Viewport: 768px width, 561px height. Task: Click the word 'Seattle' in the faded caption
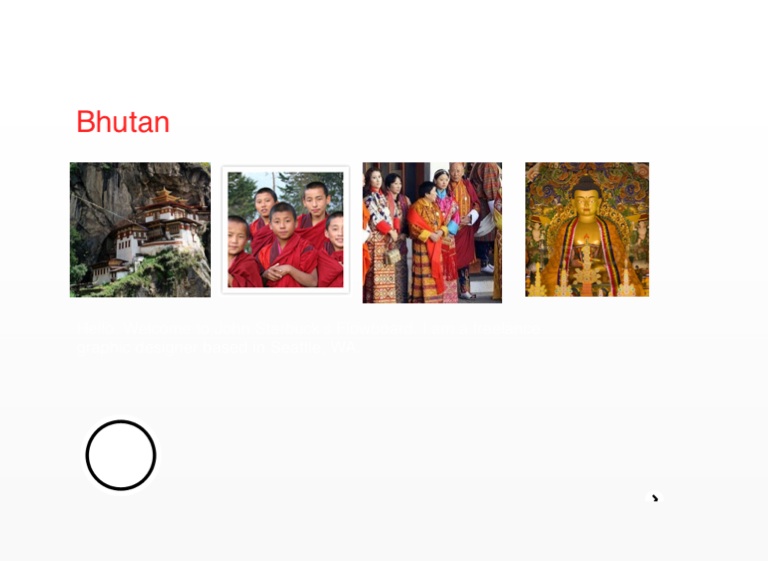coord(295,347)
